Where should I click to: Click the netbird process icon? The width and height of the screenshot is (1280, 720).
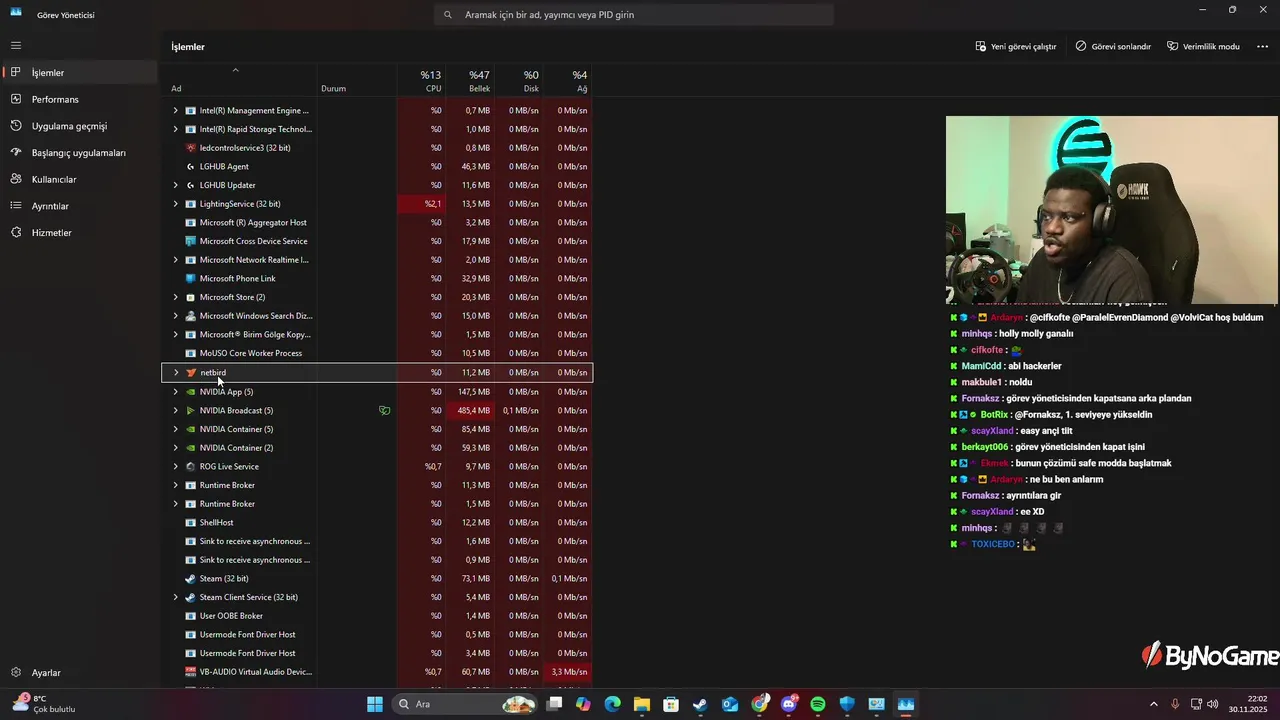coord(191,372)
